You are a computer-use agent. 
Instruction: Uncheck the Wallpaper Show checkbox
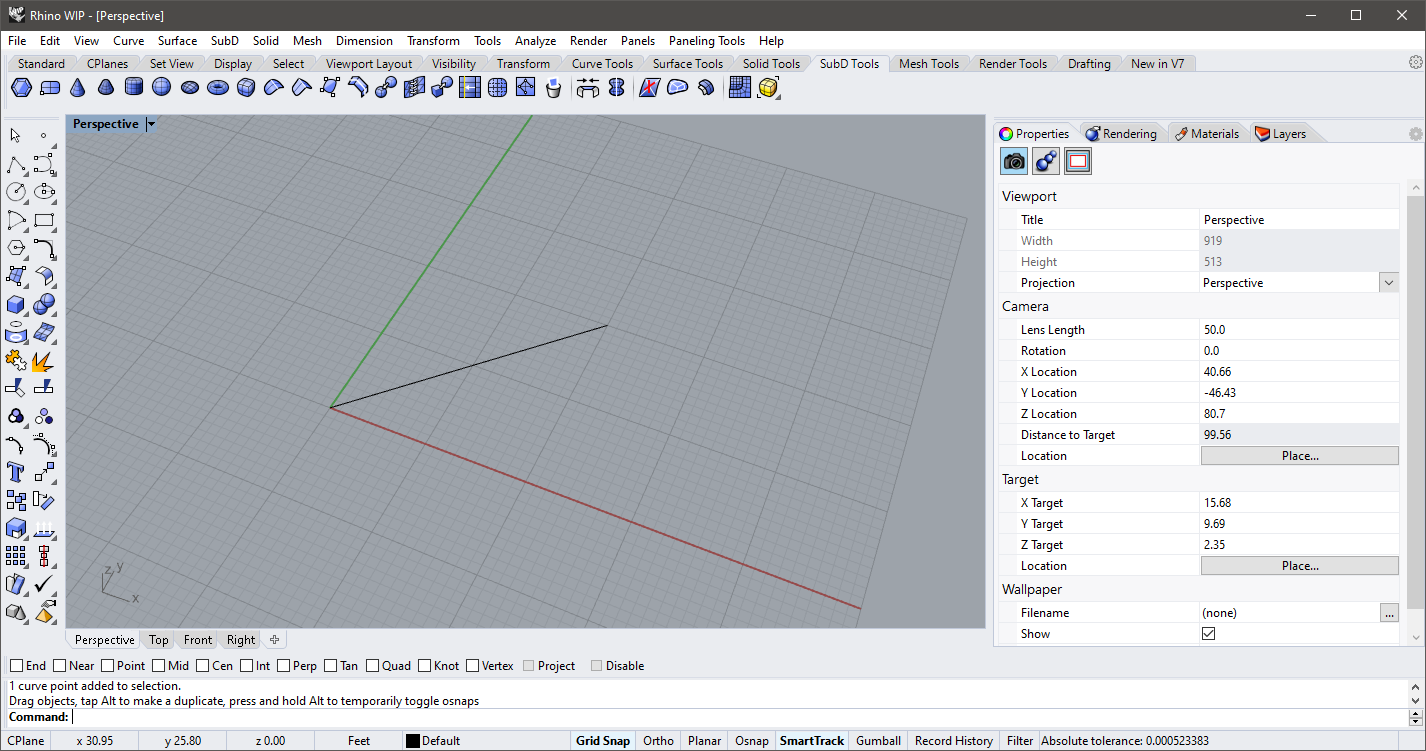coord(1208,634)
